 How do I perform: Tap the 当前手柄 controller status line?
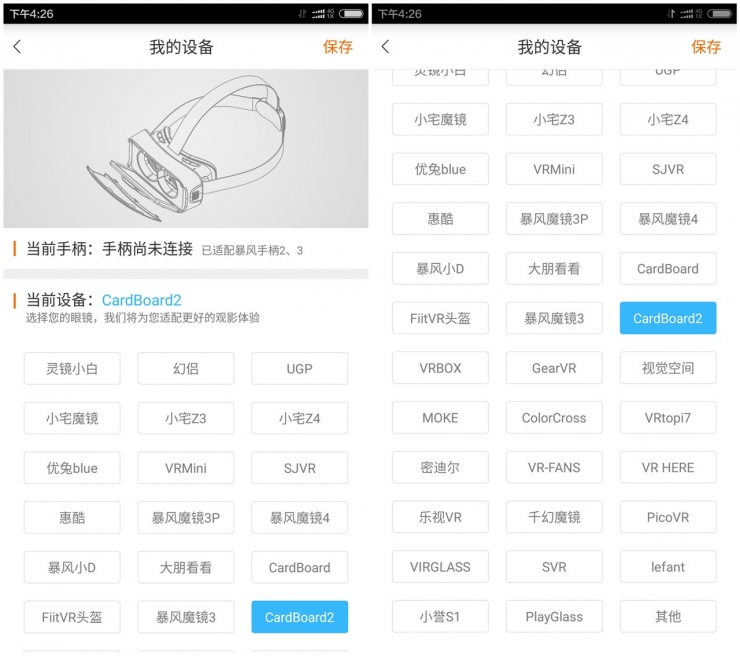pyautogui.click(x=110, y=249)
